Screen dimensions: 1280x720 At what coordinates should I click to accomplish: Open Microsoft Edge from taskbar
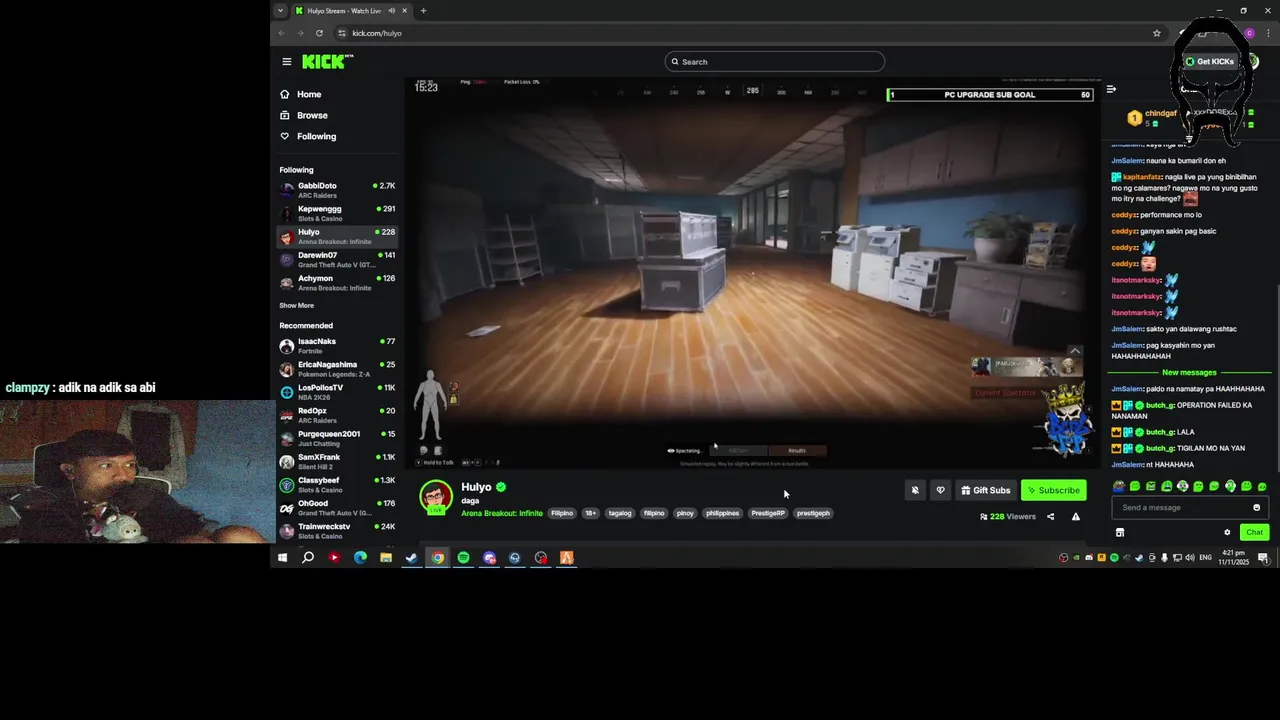(x=360, y=558)
